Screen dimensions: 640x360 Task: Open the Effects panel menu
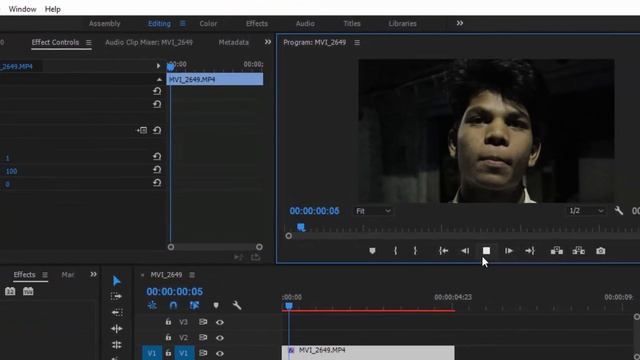45,275
